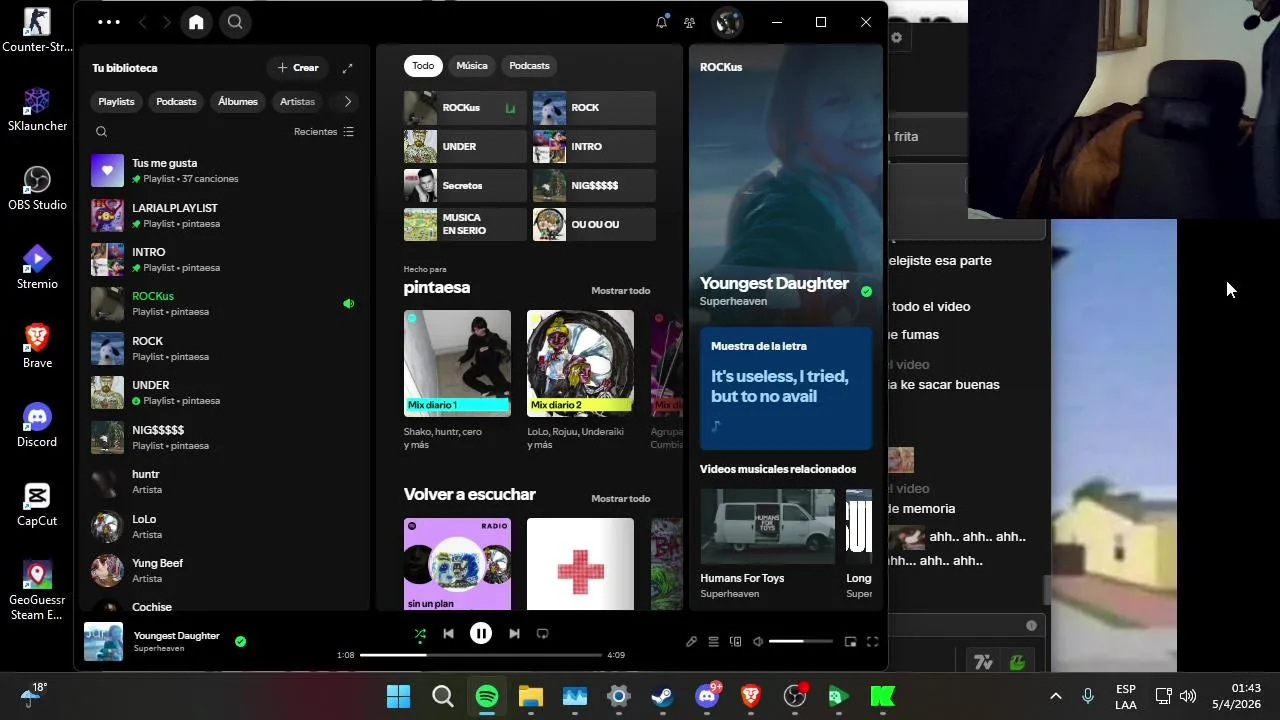This screenshot has height=720, width=1280.
Task: Open the Mix diario 2 card
Action: pyautogui.click(x=580, y=381)
